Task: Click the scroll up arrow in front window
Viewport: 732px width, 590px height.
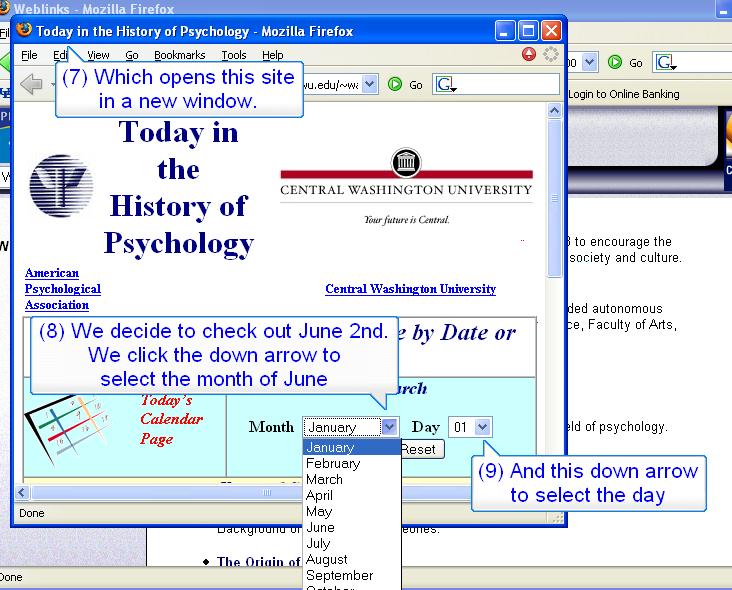Action: pos(554,111)
